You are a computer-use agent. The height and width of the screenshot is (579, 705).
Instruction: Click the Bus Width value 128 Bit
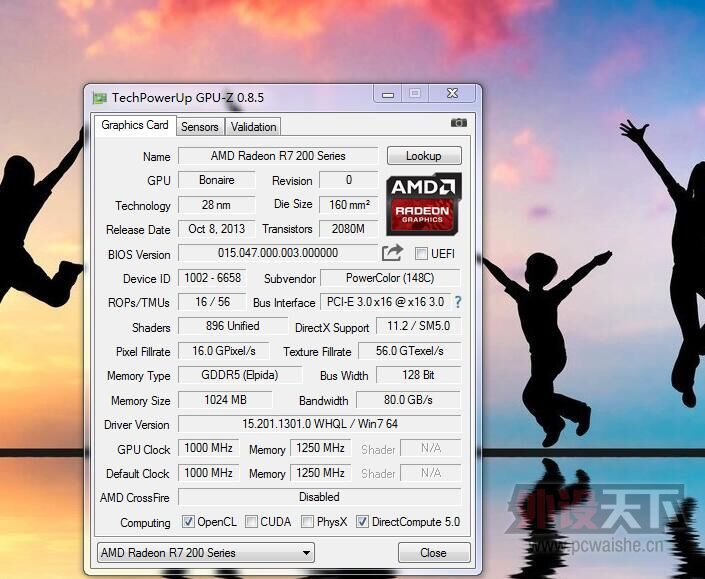tap(419, 375)
